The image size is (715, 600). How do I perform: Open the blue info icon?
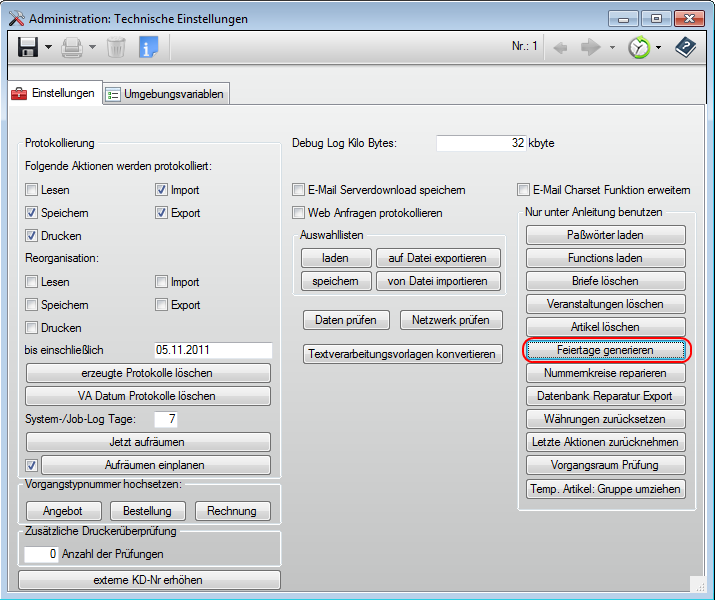148,46
